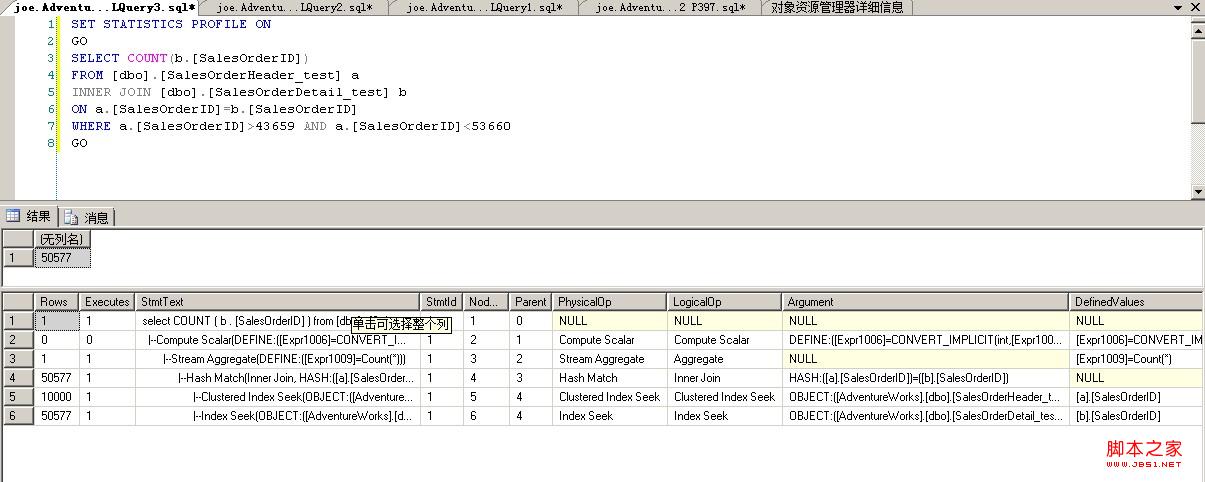The image size is (1205, 482).
Task: Click 'Stream Aggregate' in the PhysicalOp column
Action: tap(610, 359)
